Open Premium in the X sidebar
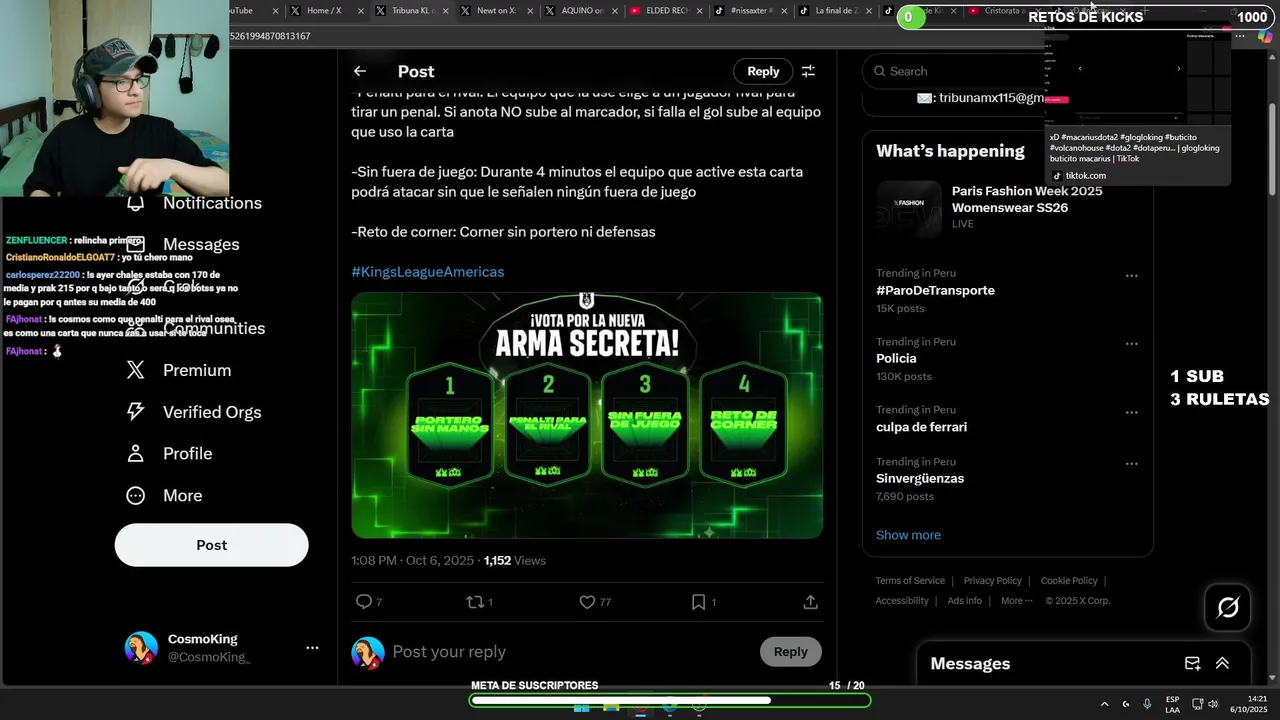Image resolution: width=1280 pixels, height=720 pixels. 178,370
